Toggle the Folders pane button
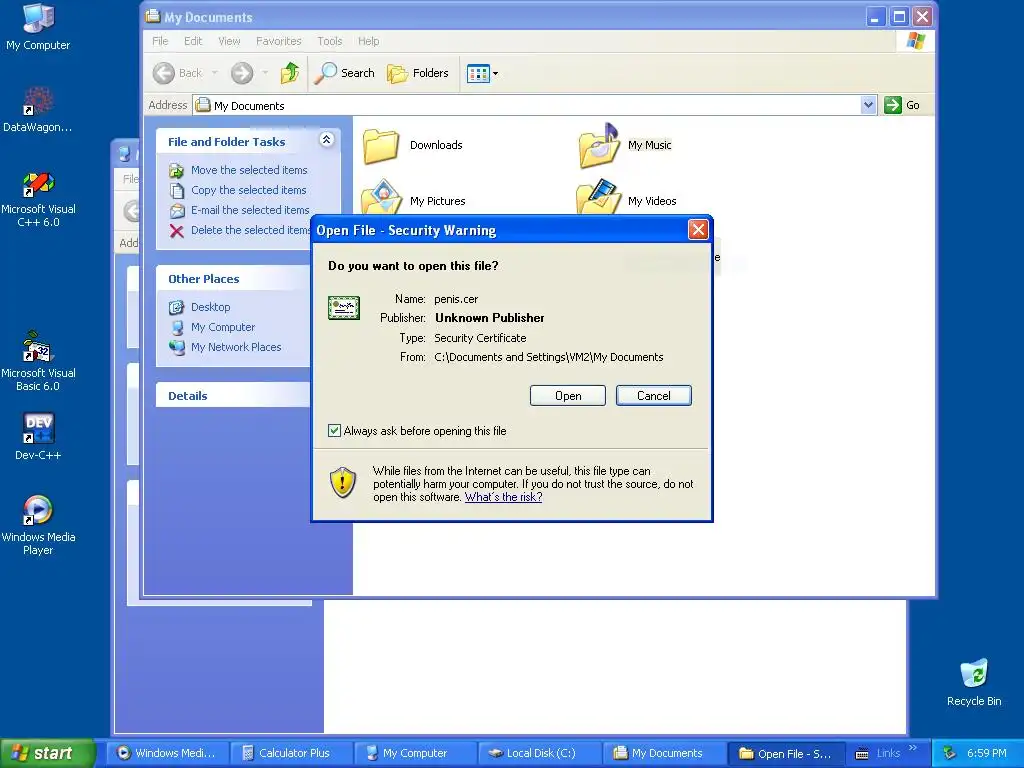Viewport: 1024px width, 768px height. pyautogui.click(x=418, y=73)
